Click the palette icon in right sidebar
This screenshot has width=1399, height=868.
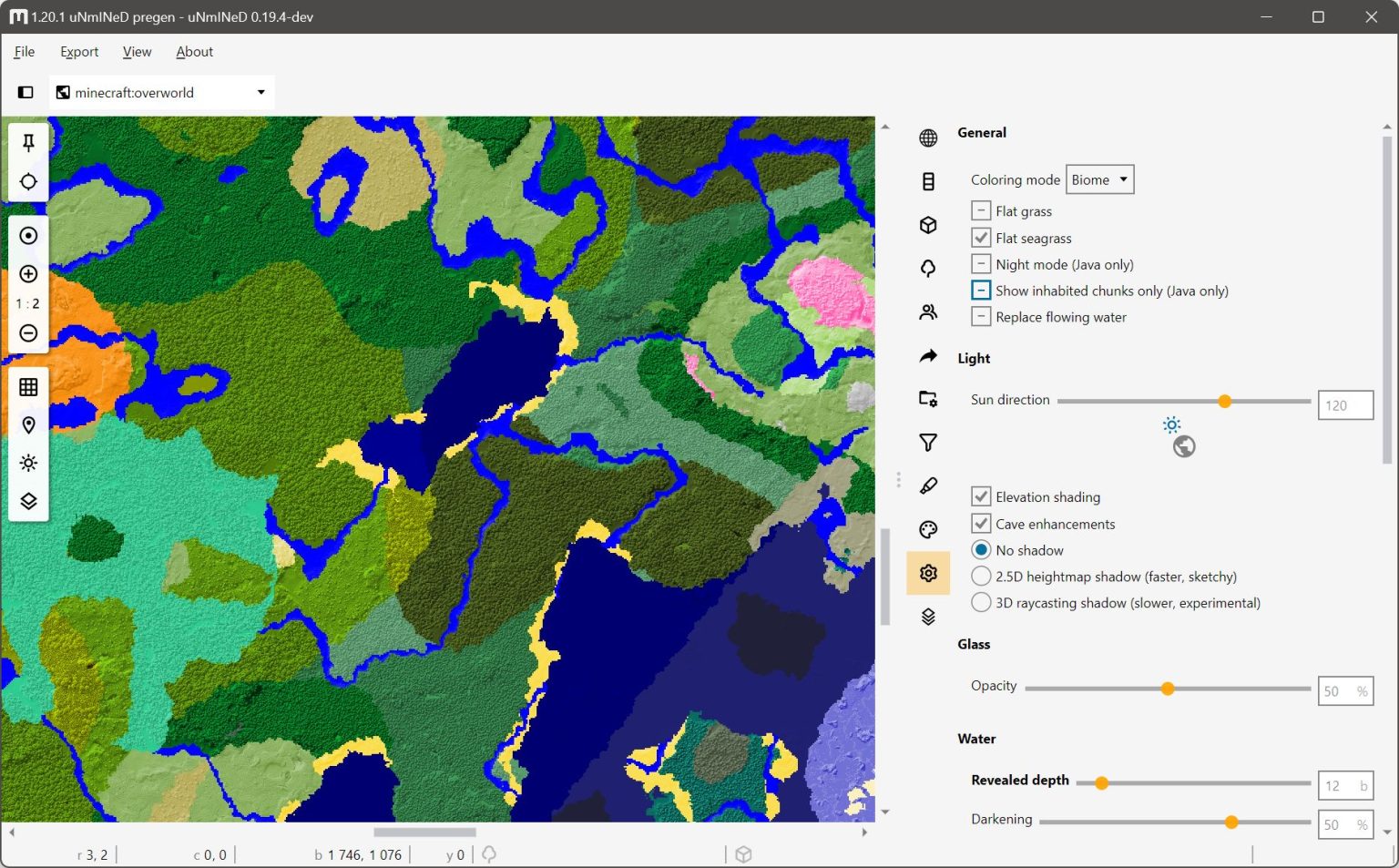928,528
